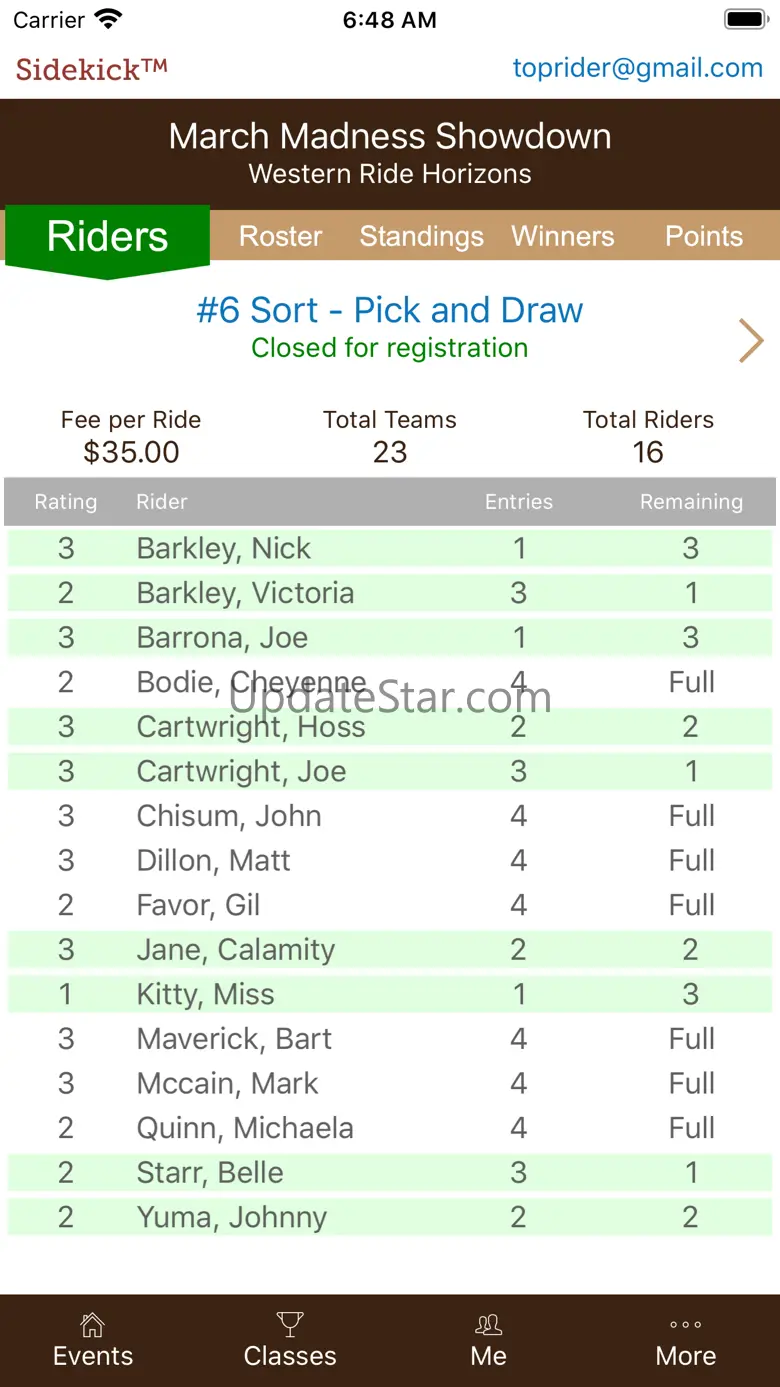
Task: Tap the Wi-Fi status icon
Action: pos(108,20)
